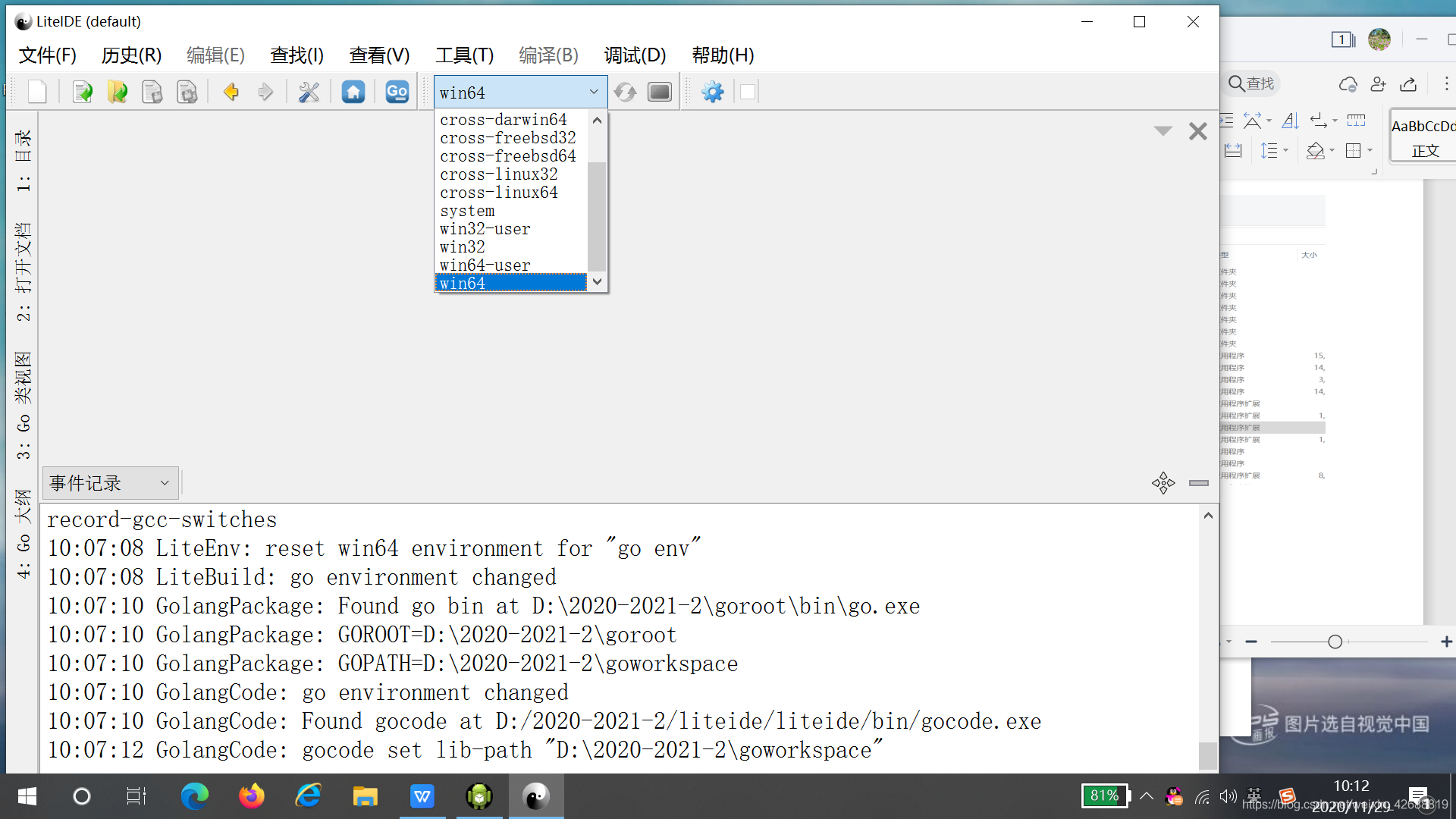Image resolution: width=1456 pixels, height=819 pixels.
Task: Click the WPS zoom in plus button
Action: pos(1446,642)
